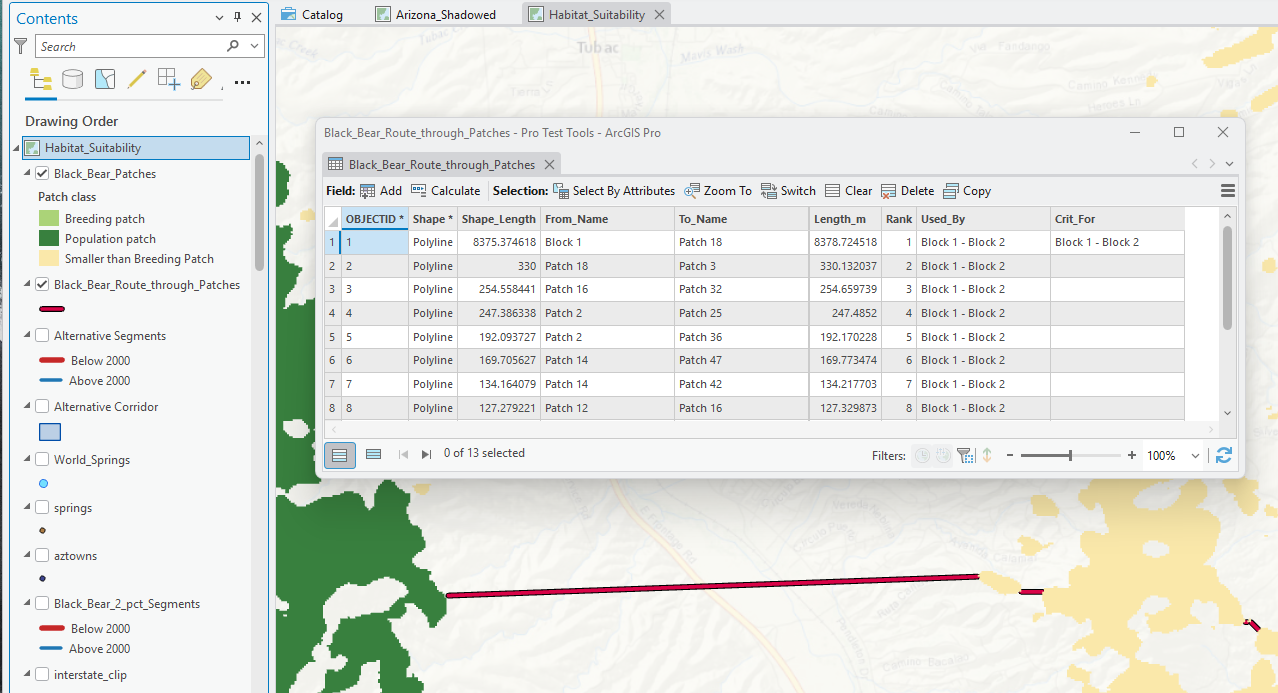Viewport: 1278px width, 693px height.
Task: Select List By Snapping icon
Action: click(169, 79)
